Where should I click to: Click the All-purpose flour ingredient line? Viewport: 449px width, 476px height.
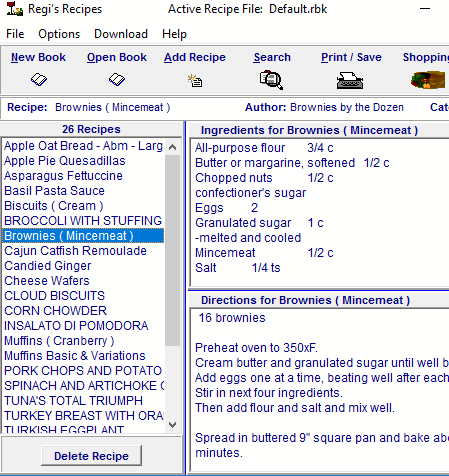[264, 148]
